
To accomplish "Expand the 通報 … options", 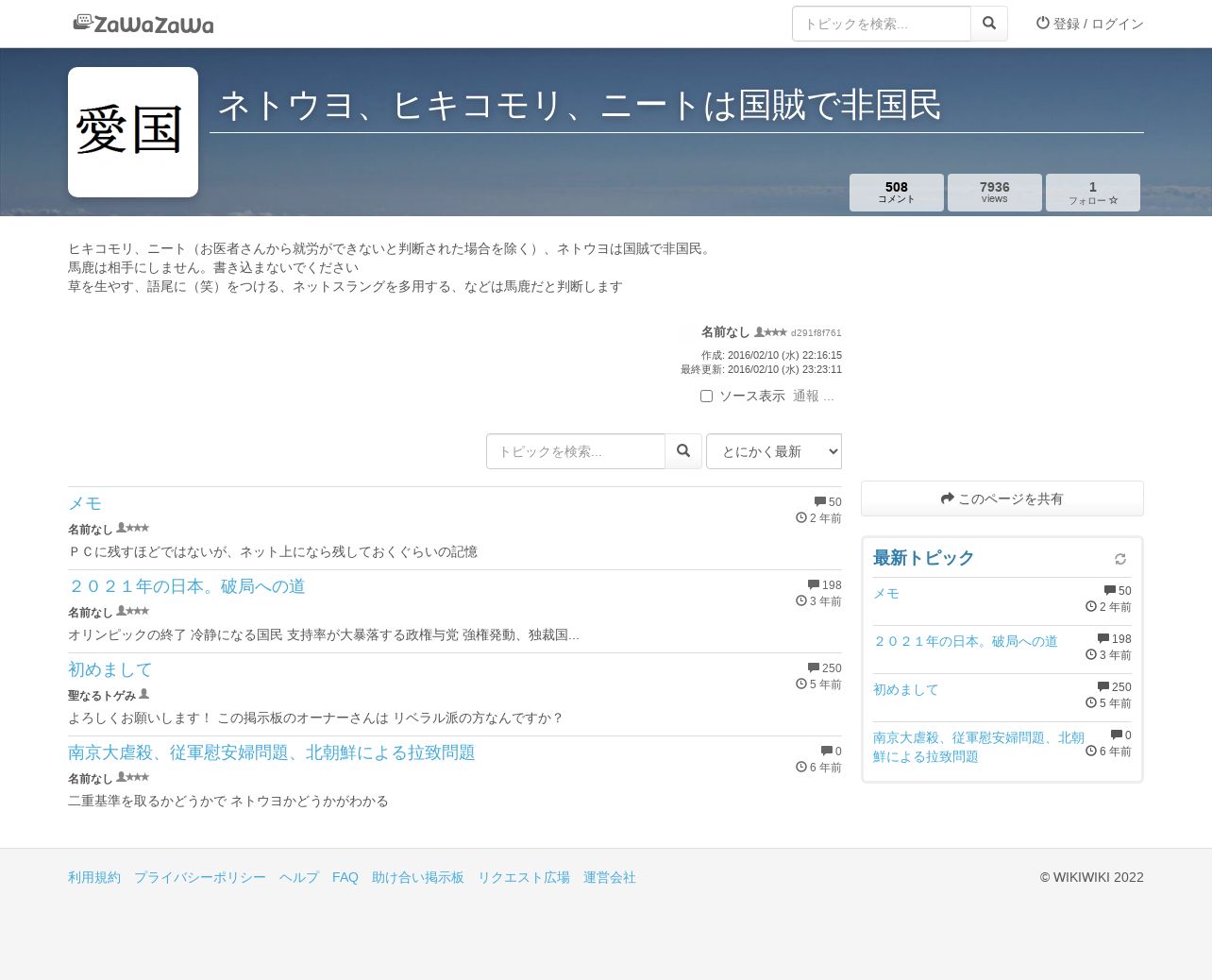I will pos(813,396).
